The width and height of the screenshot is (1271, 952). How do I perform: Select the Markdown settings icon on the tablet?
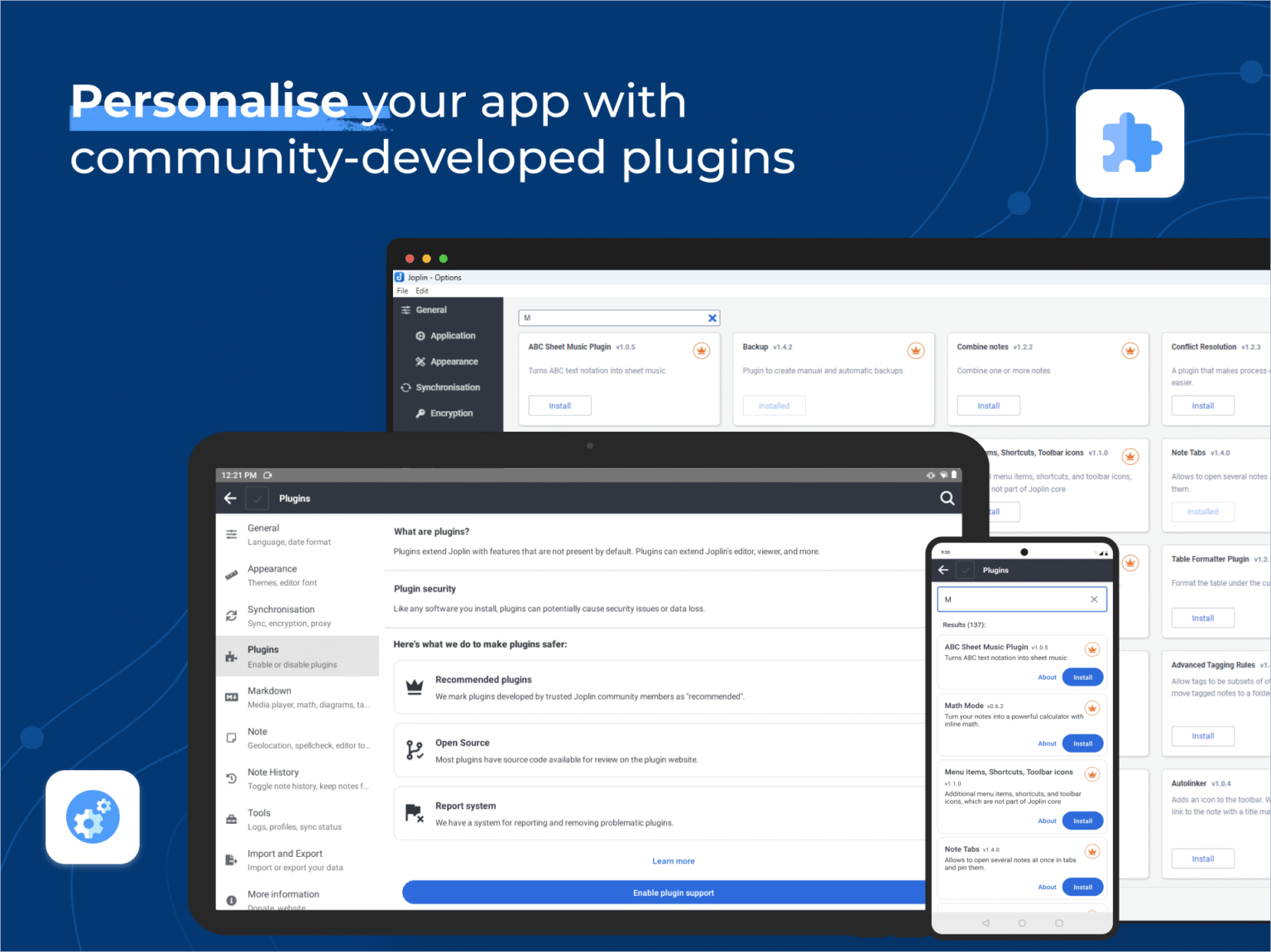(x=232, y=696)
